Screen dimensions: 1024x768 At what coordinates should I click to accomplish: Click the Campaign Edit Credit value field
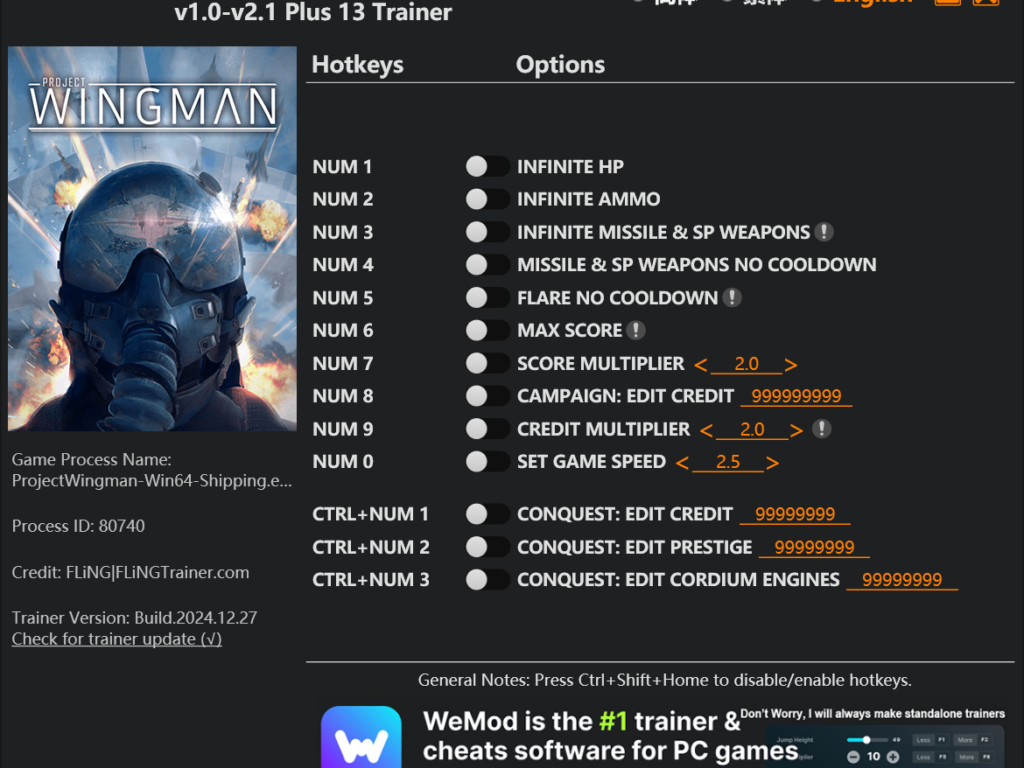coord(796,396)
